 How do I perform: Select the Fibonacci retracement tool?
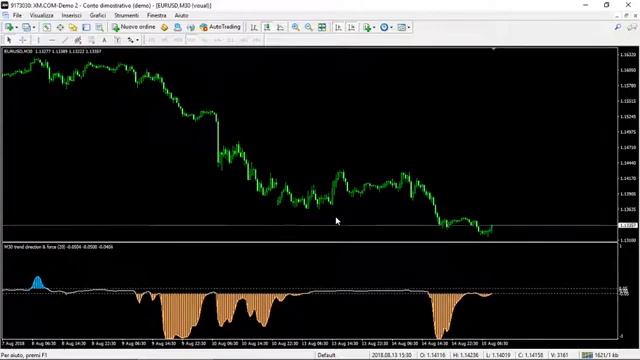coord(91,40)
